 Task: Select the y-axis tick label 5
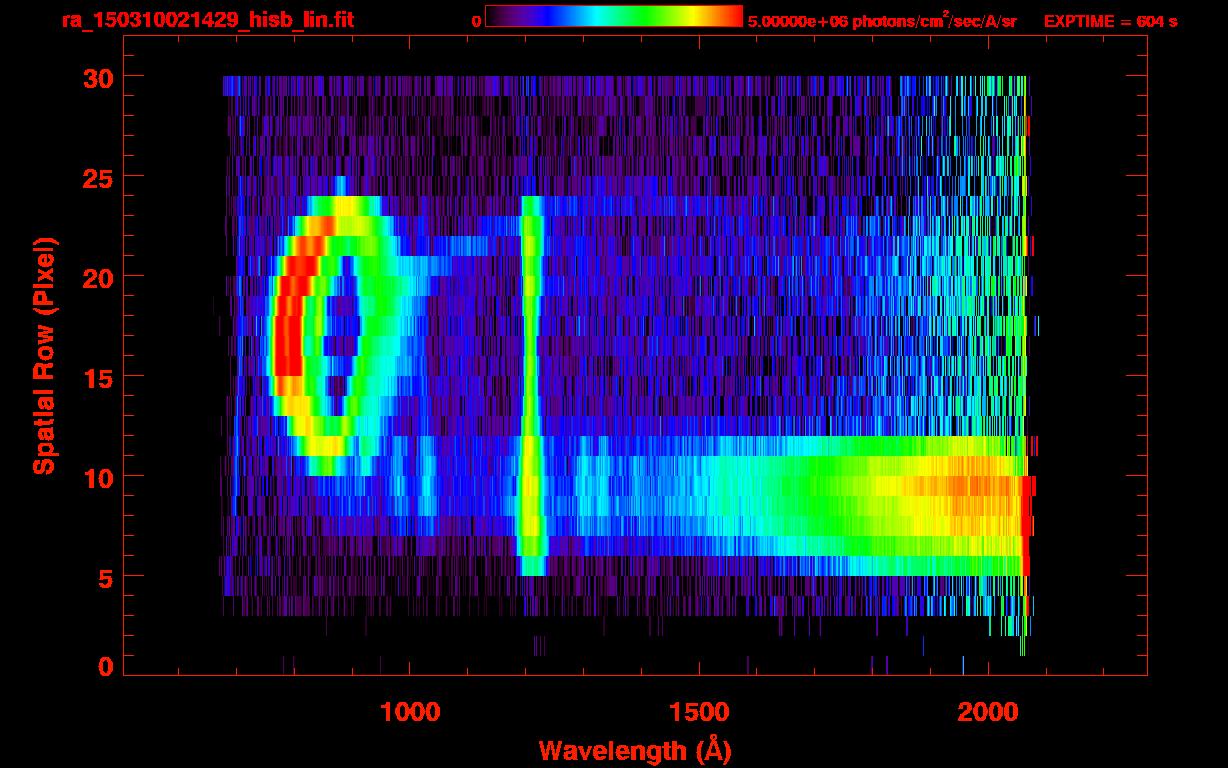tap(105, 577)
